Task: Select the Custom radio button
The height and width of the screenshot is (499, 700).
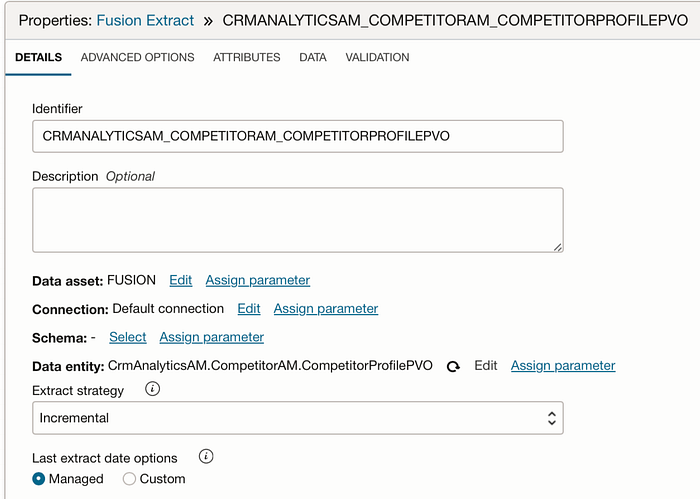Action: coord(129,479)
